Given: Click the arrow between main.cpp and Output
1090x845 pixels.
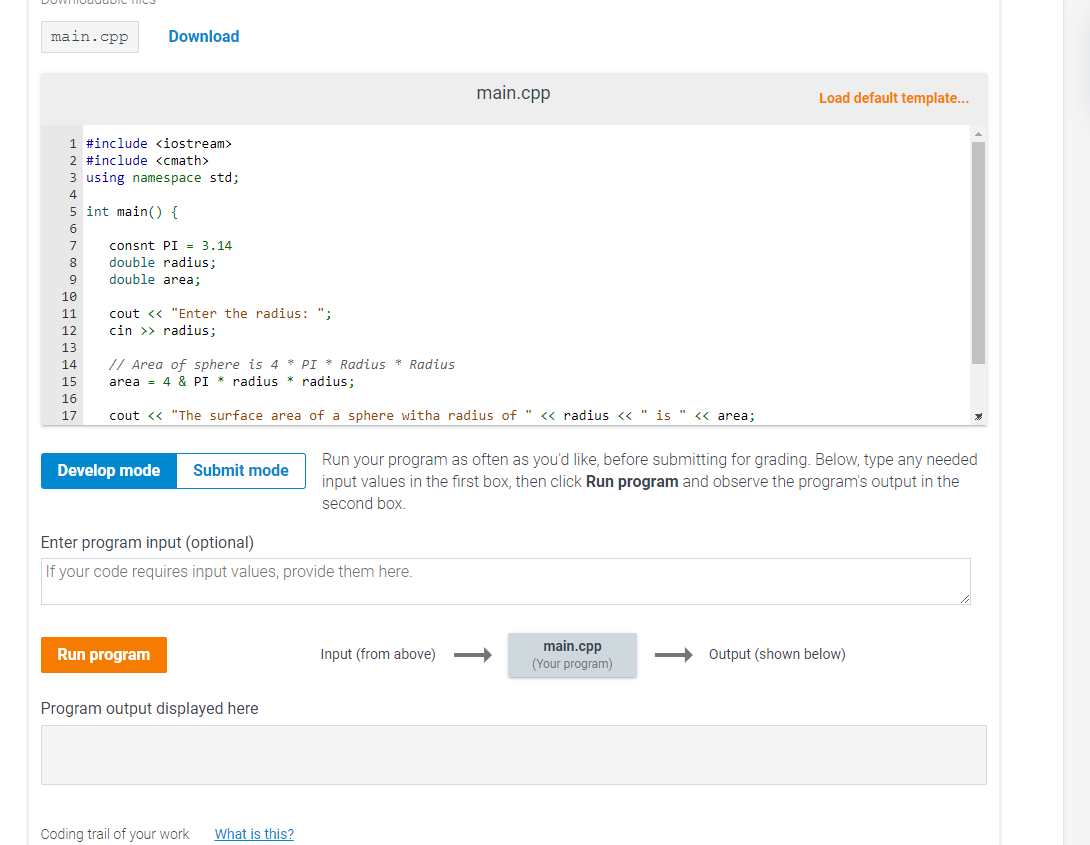Looking at the screenshot, I should (x=672, y=655).
